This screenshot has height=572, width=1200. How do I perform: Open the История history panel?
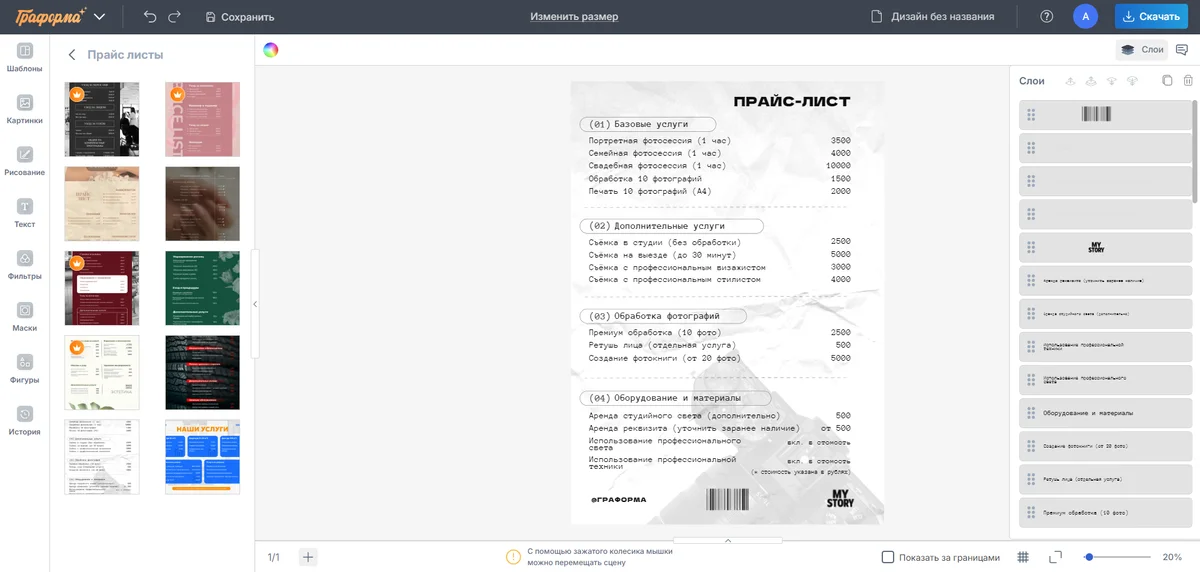click(24, 421)
